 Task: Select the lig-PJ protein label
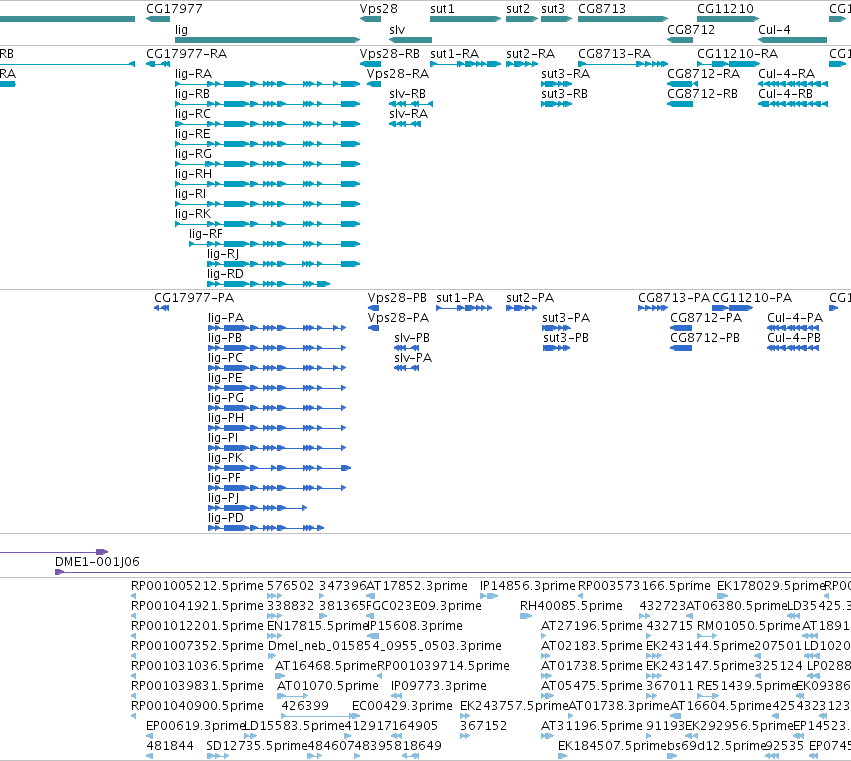click(x=223, y=498)
